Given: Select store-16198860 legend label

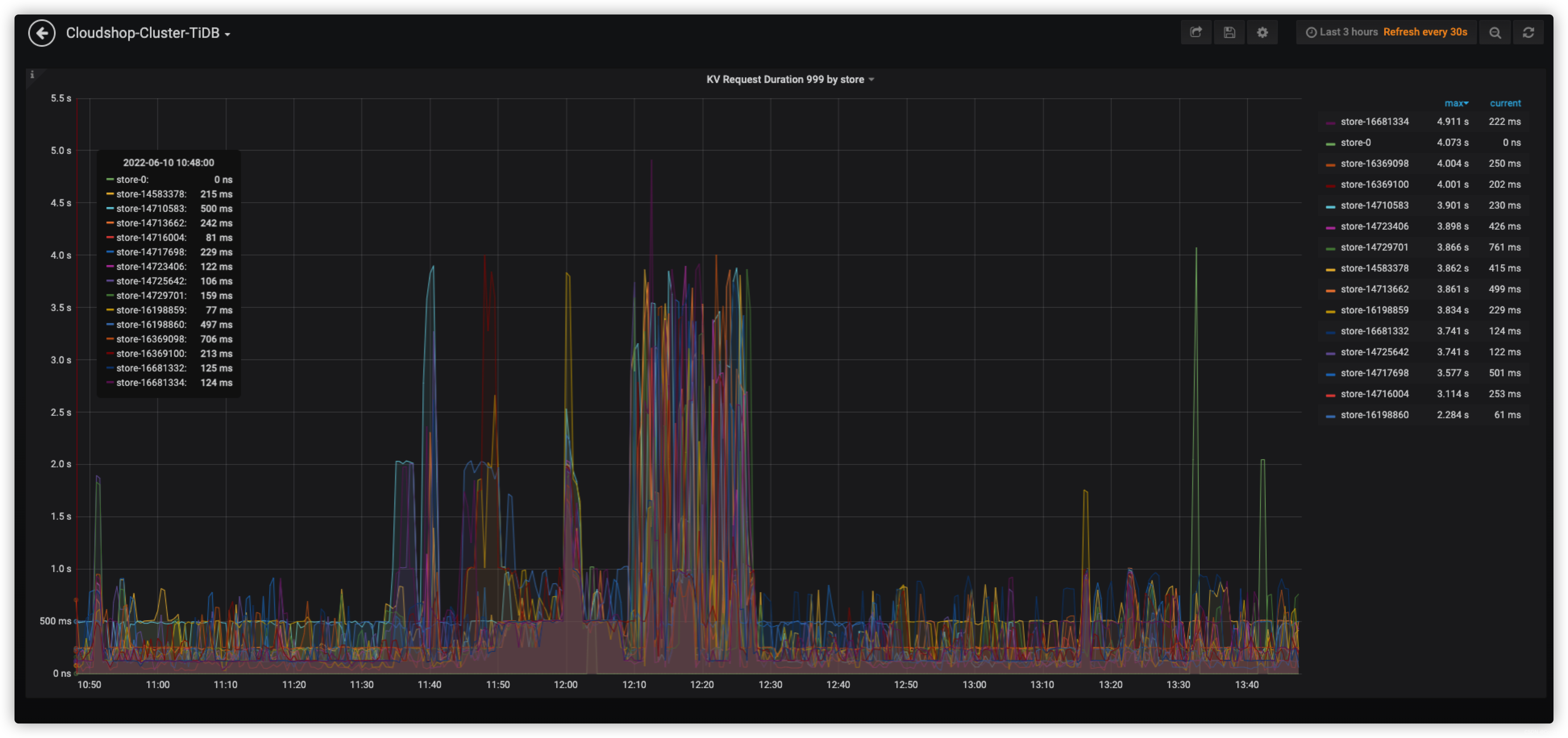Looking at the screenshot, I should (1375, 415).
